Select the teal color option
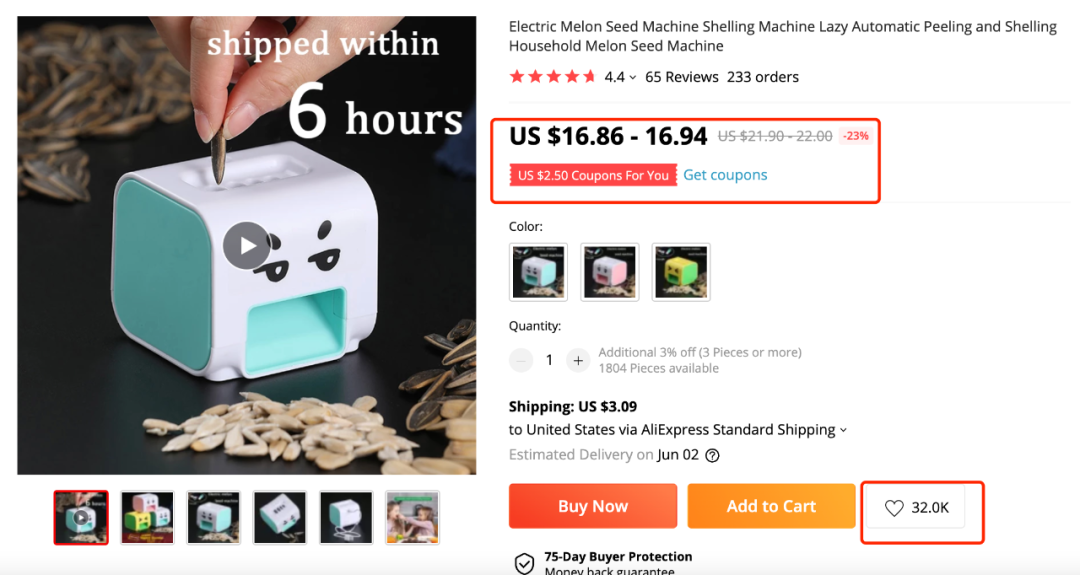 click(538, 272)
